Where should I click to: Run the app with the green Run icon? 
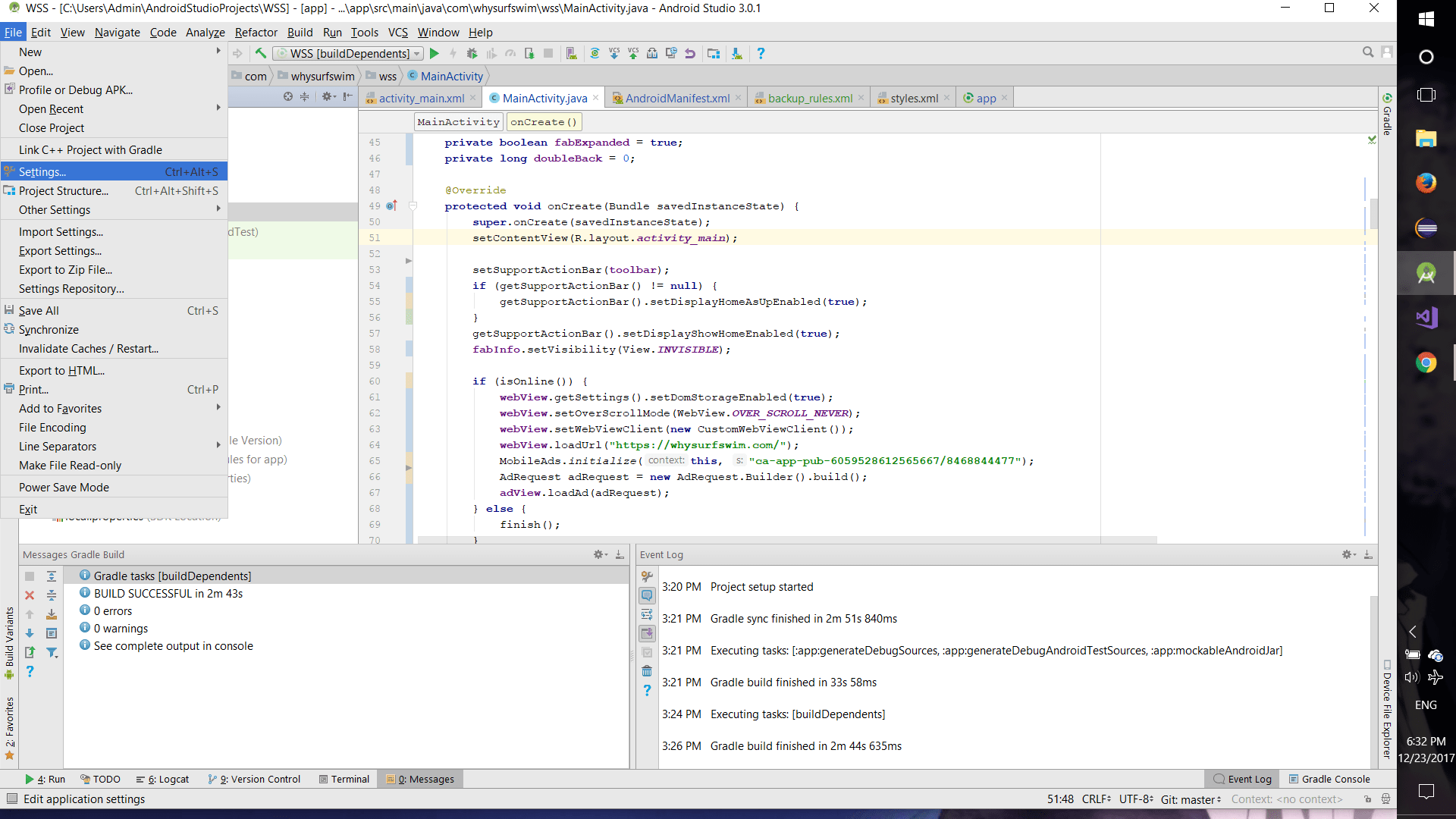[435, 53]
